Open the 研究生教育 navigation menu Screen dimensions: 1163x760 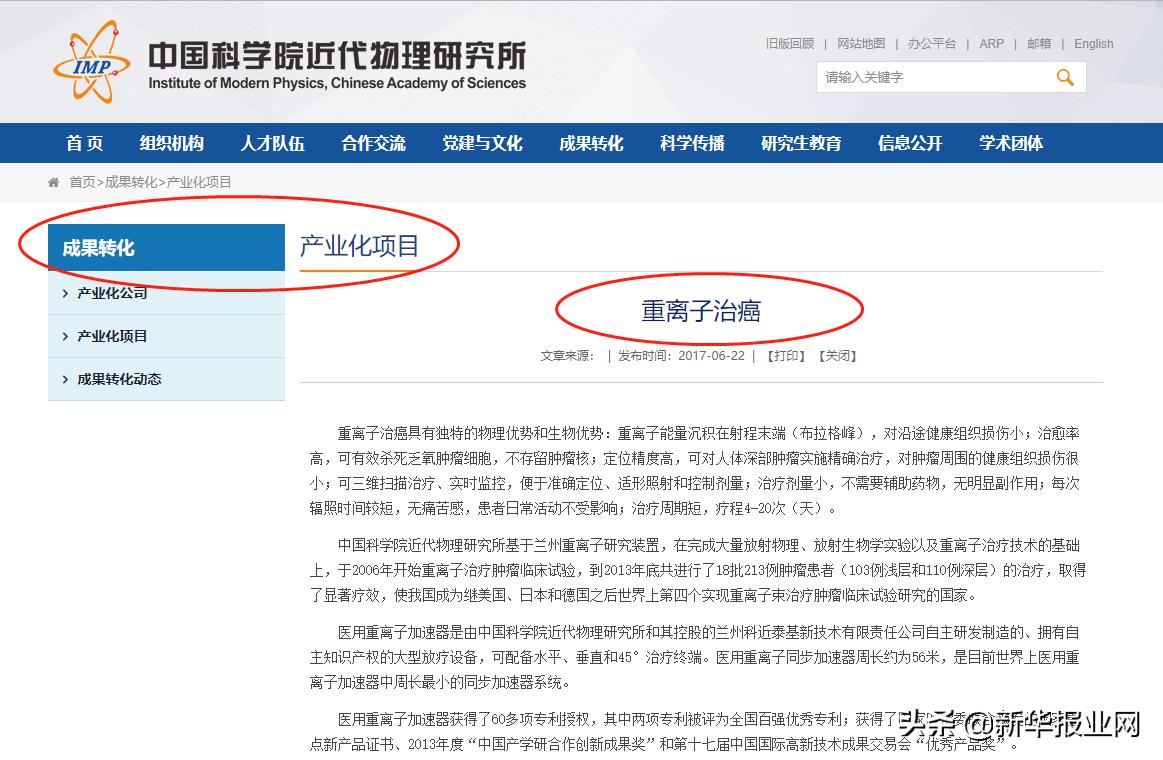pyautogui.click(x=801, y=143)
